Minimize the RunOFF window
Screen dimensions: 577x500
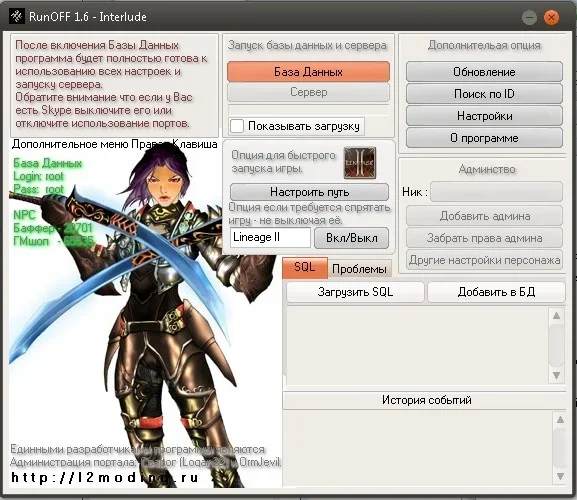529,17
